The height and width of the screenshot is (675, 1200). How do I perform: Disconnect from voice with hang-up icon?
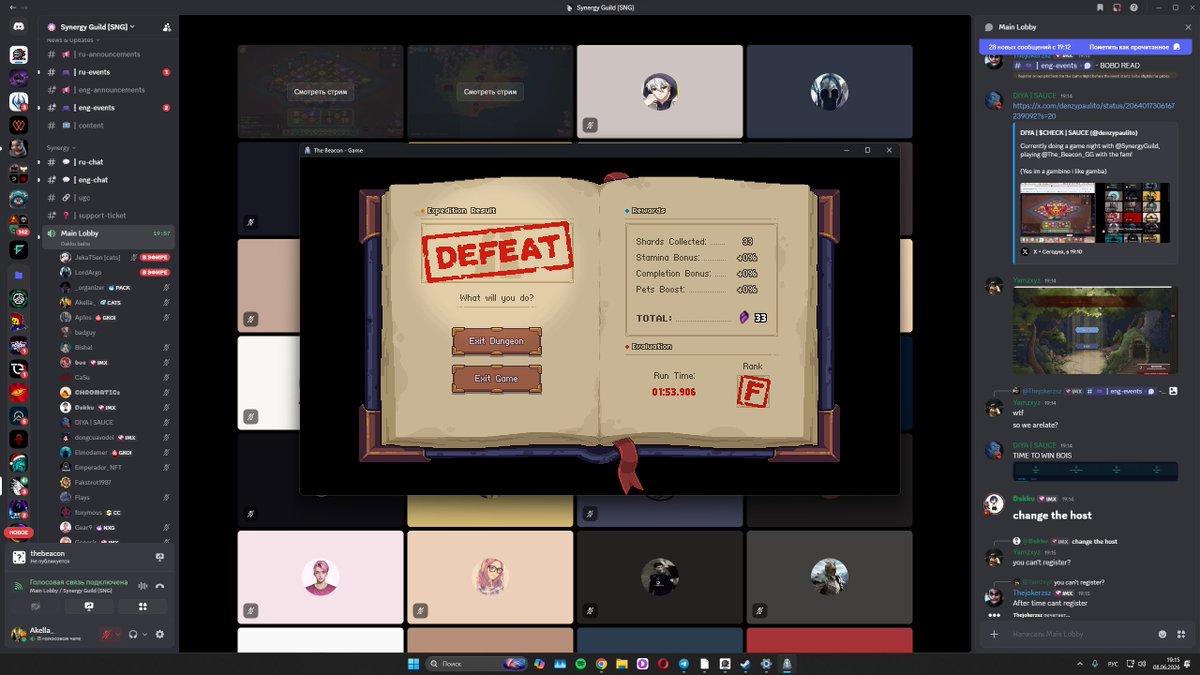[x=160, y=586]
